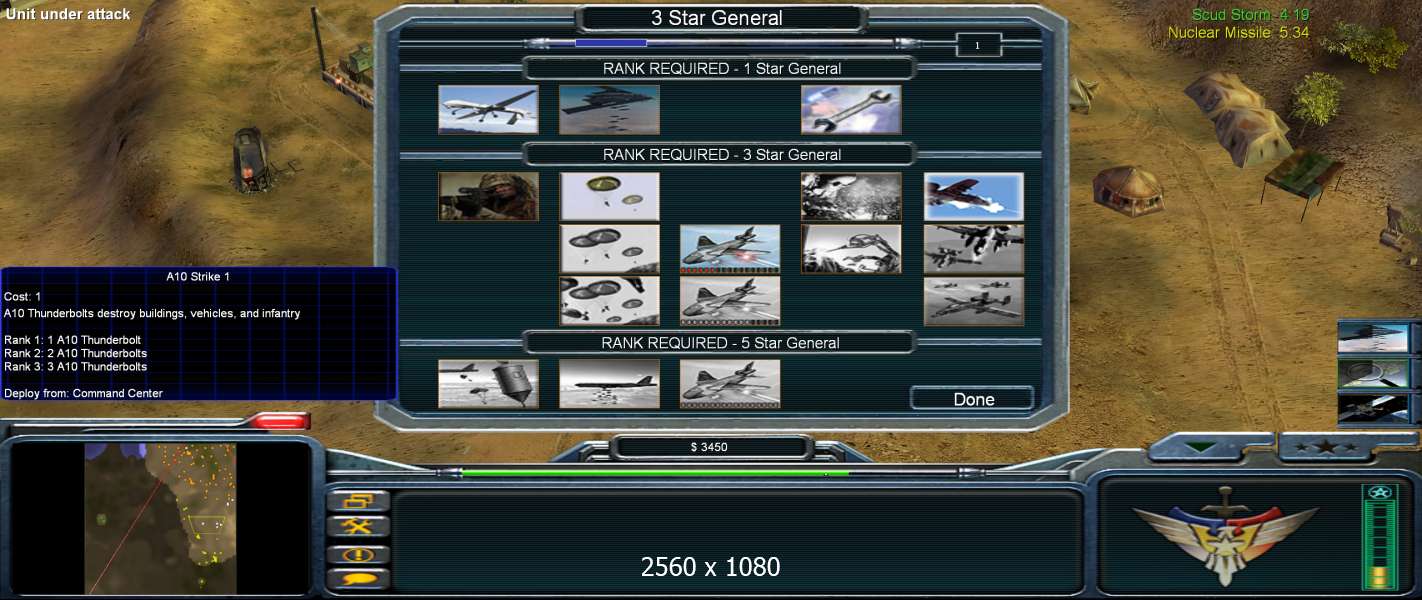Viewport: 1422px width, 600px height.
Task: Open the chat speech bubble button
Action: [x=358, y=579]
